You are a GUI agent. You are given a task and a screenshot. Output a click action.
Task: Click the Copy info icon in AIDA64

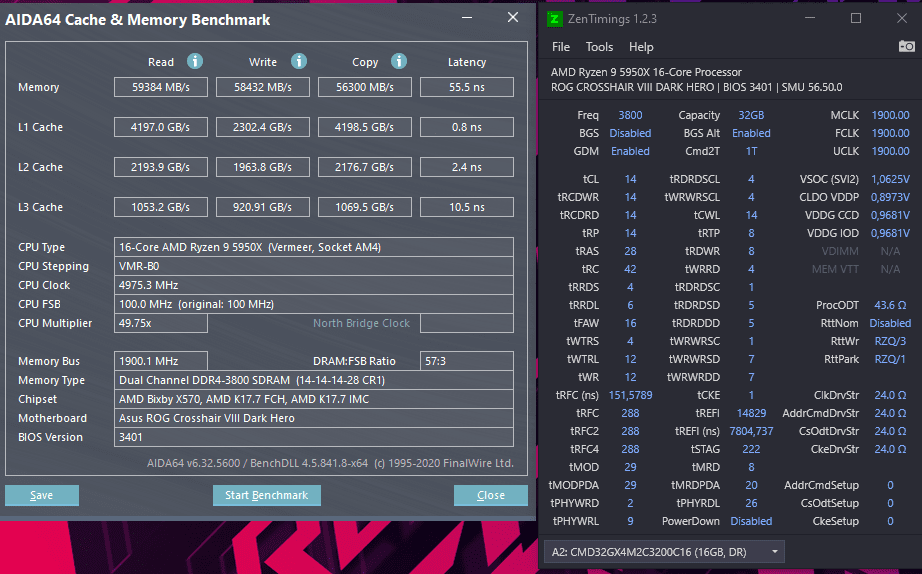tap(399, 61)
